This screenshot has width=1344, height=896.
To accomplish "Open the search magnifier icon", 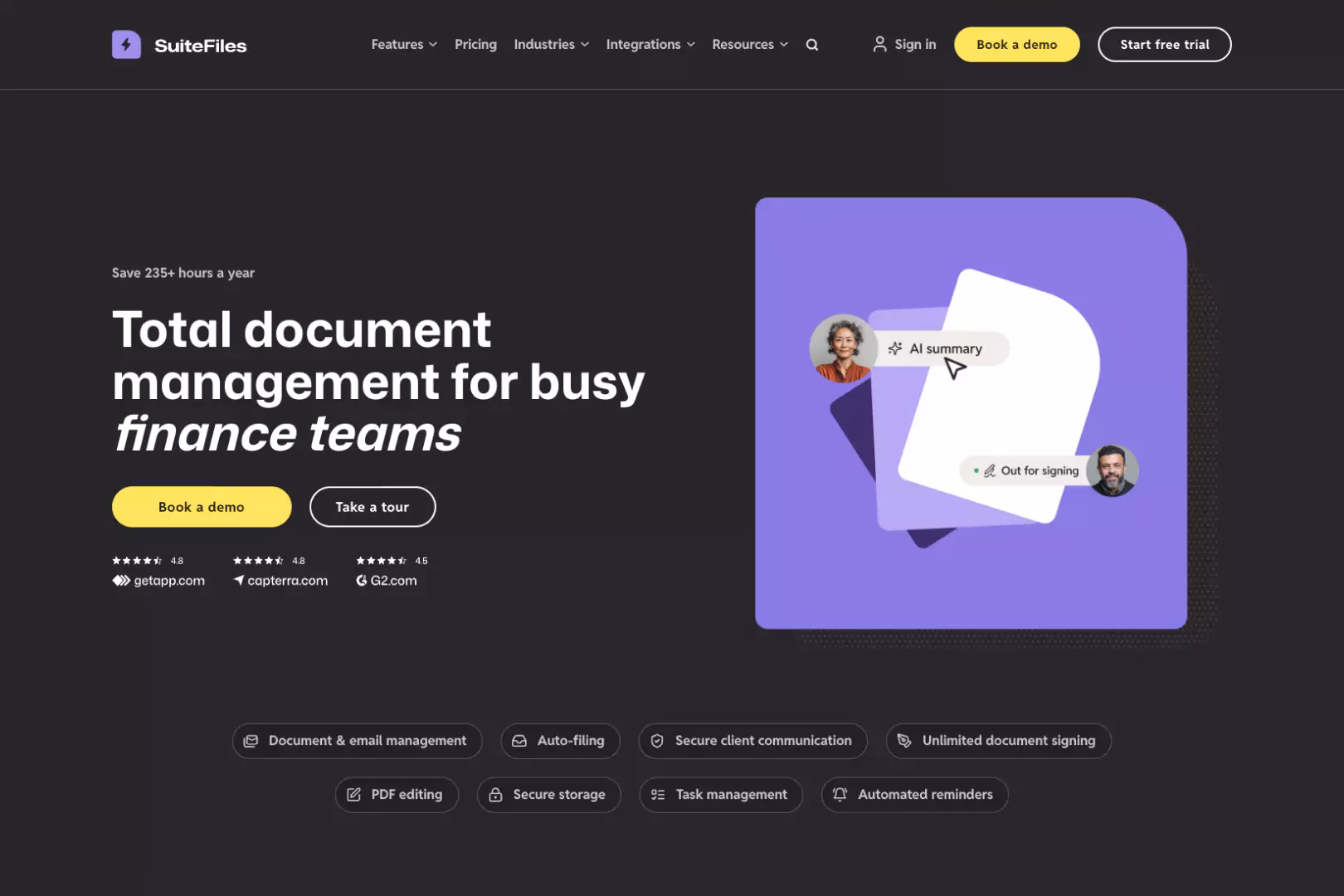I will [812, 45].
